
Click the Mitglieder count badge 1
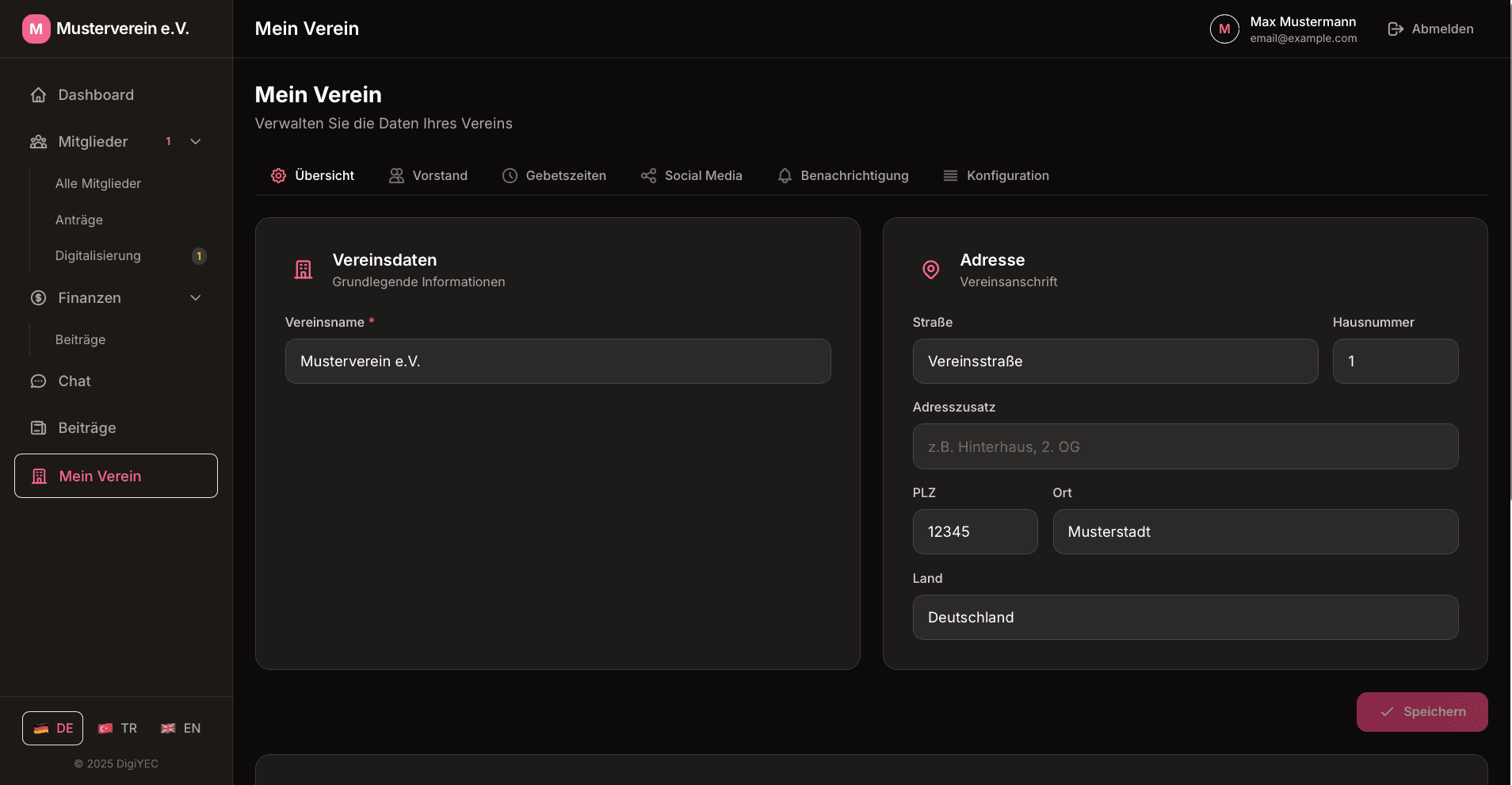click(168, 142)
